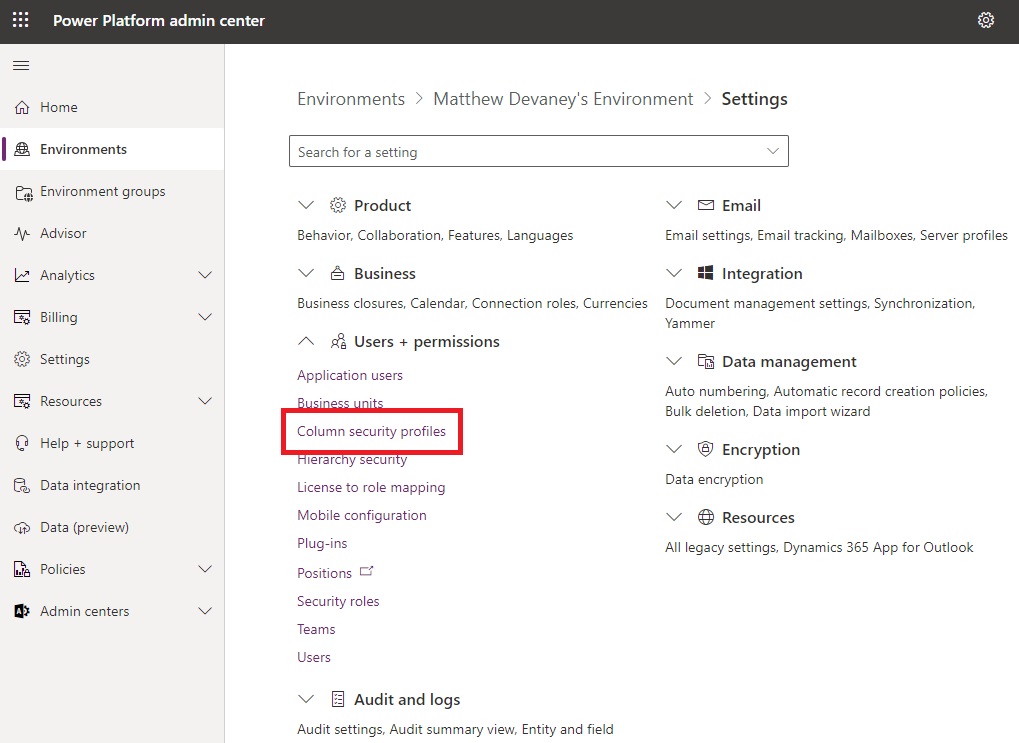1019x743 pixels.
Task: Select the Environment groups sidebar icon
Action: [23, 192]
